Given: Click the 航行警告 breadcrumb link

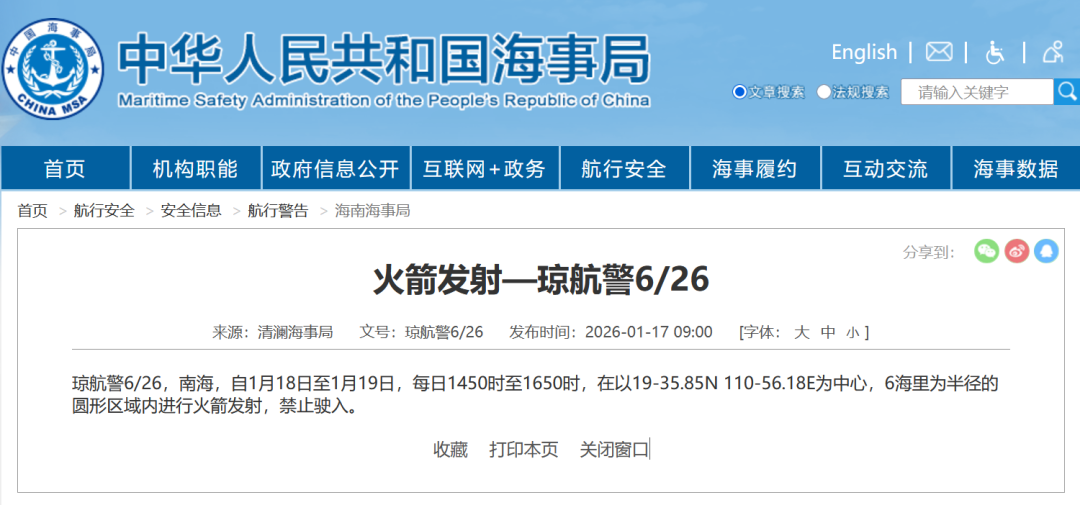Looking at the screenshot, I should click(x=278, y=211).
